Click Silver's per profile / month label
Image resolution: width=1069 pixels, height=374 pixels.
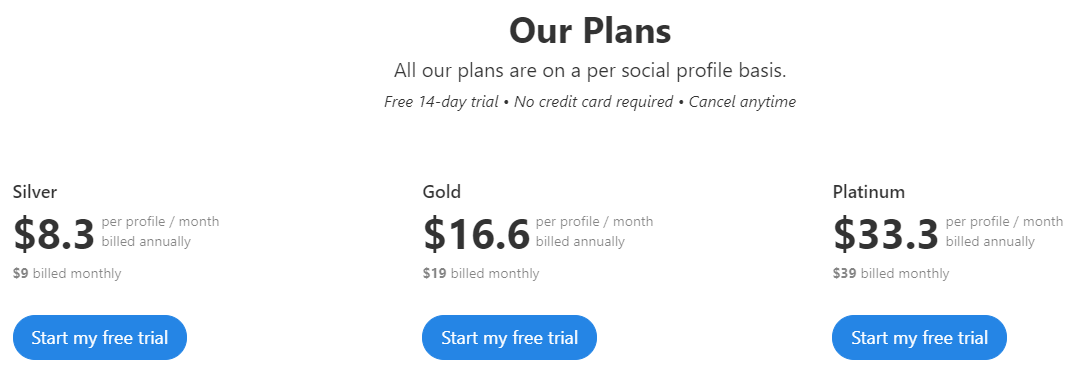tap(160, 221)
